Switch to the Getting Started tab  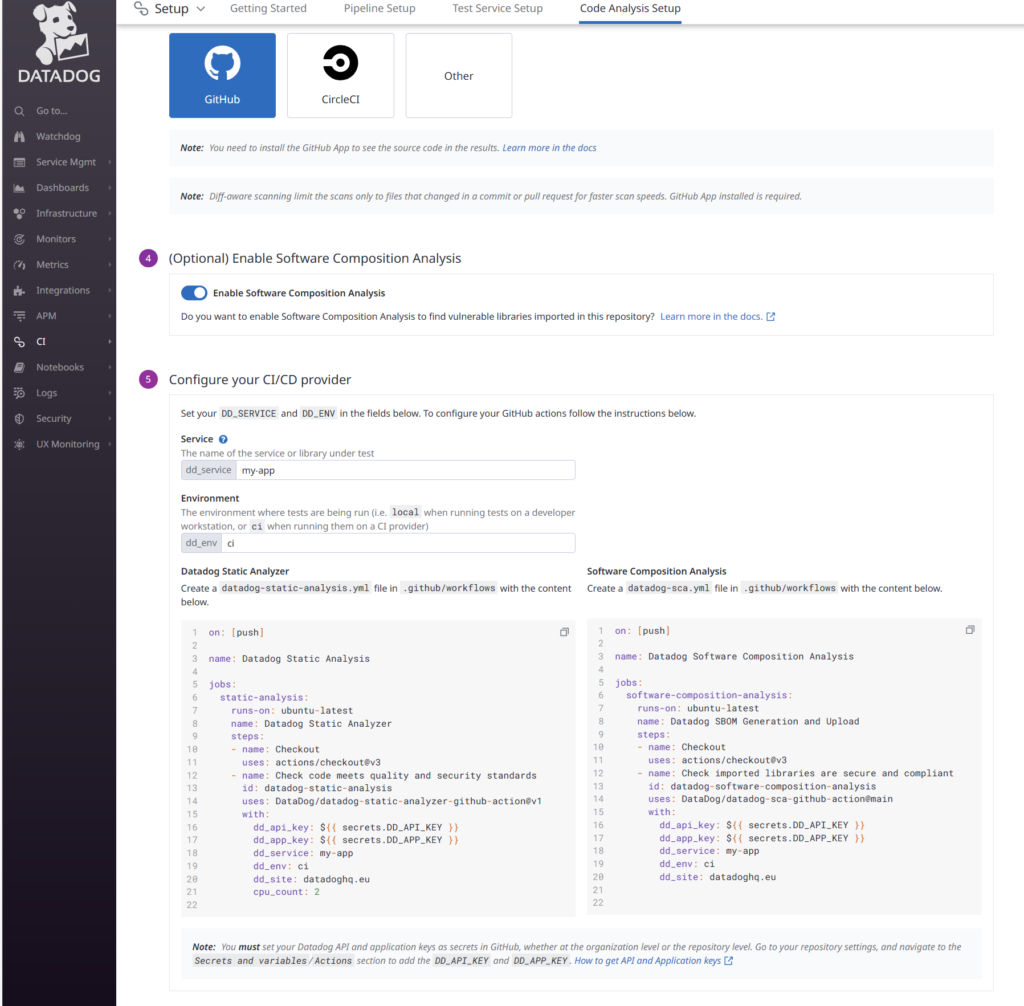[x=268, y=8]
